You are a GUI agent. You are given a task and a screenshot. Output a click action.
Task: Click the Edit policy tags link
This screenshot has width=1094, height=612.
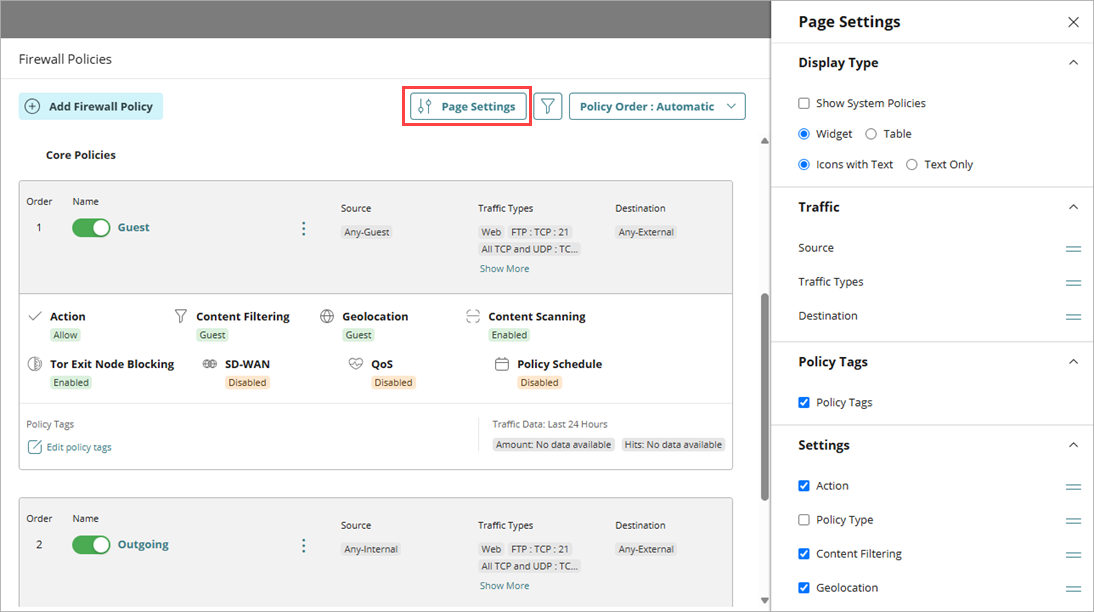pyautogui.click(x=79, y=447)
